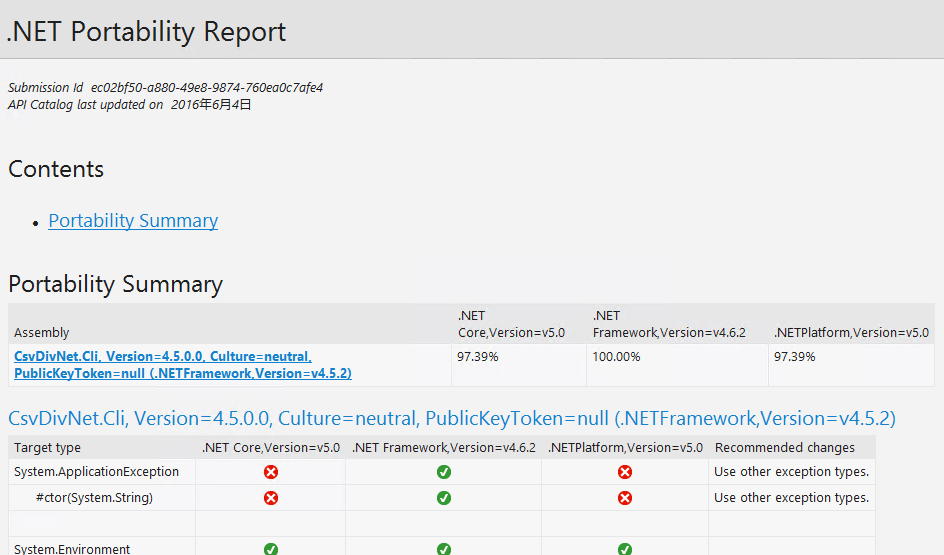Click red X for #ctor(System.String) under .NET Core
The height and width of the screenshot is (555, 944).
point(271,498)
